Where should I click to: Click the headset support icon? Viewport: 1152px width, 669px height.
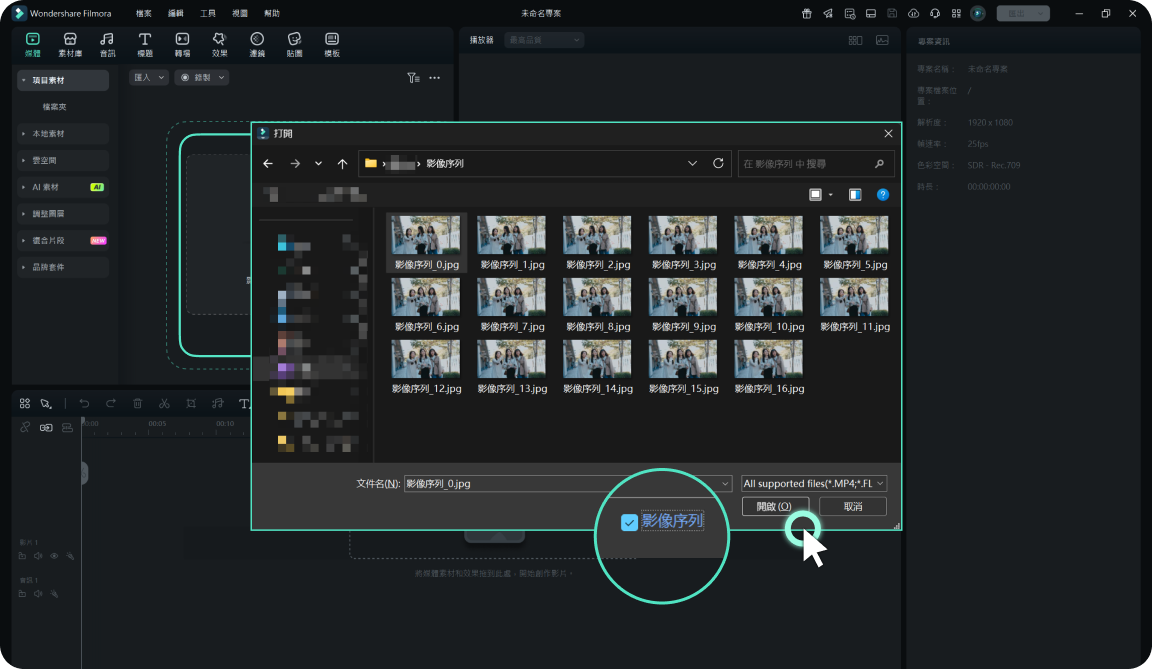[x=935, y=13]
